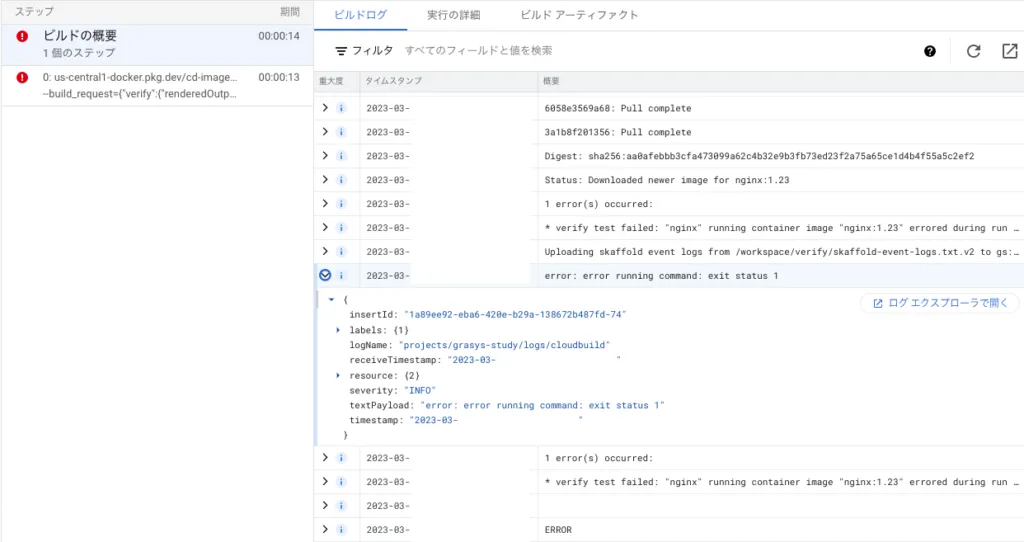Expand the Status Downloaded newer image row
This screenshot has height=542, width=1024.
click(325, 180)
